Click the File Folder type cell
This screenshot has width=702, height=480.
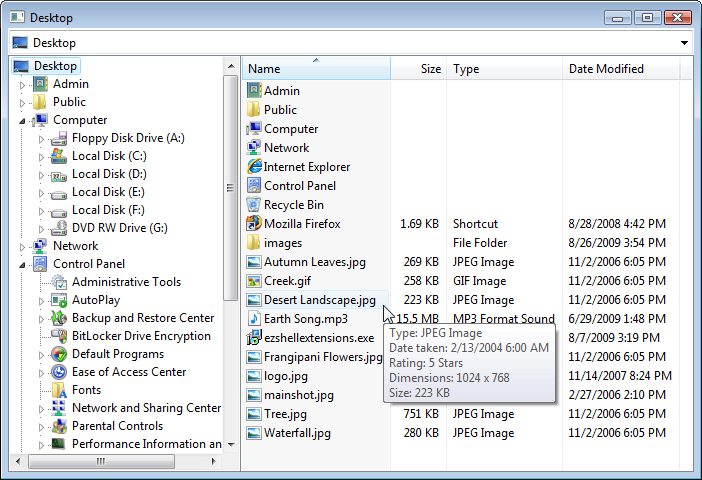click(479, 243)
